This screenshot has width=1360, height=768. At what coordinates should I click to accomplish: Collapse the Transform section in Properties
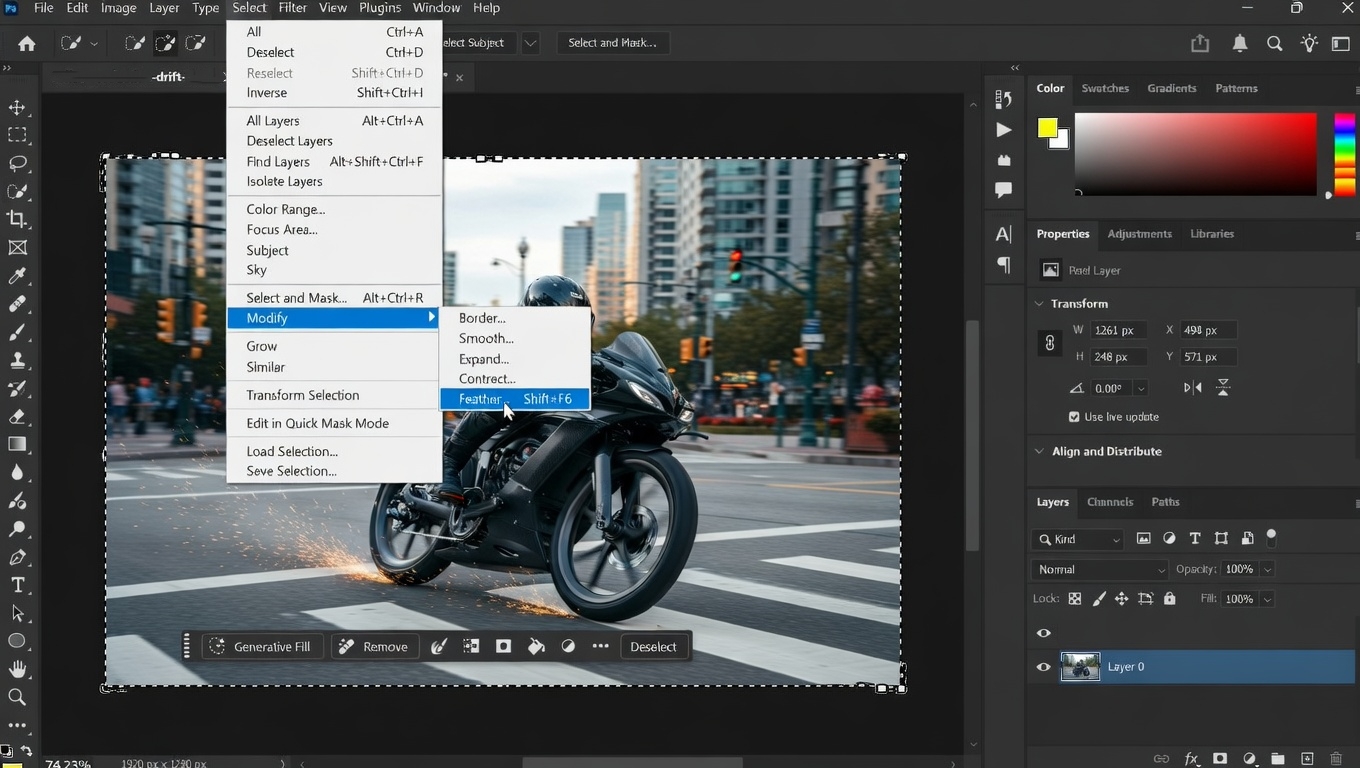click(1038, 303)
